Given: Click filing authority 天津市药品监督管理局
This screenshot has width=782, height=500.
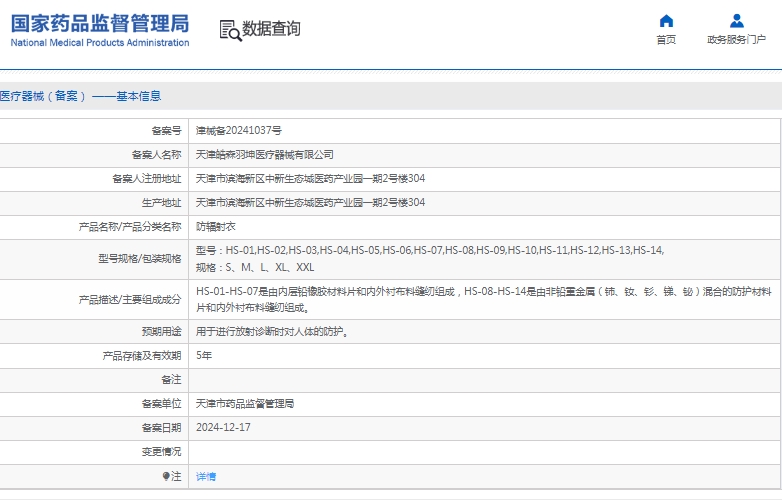Looking at the screenshot, I should point(245,403).
